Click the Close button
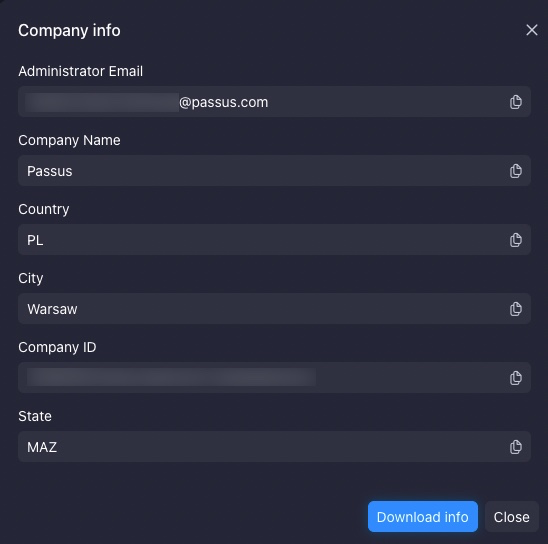548x544 pixels. [x=511, y=517]
